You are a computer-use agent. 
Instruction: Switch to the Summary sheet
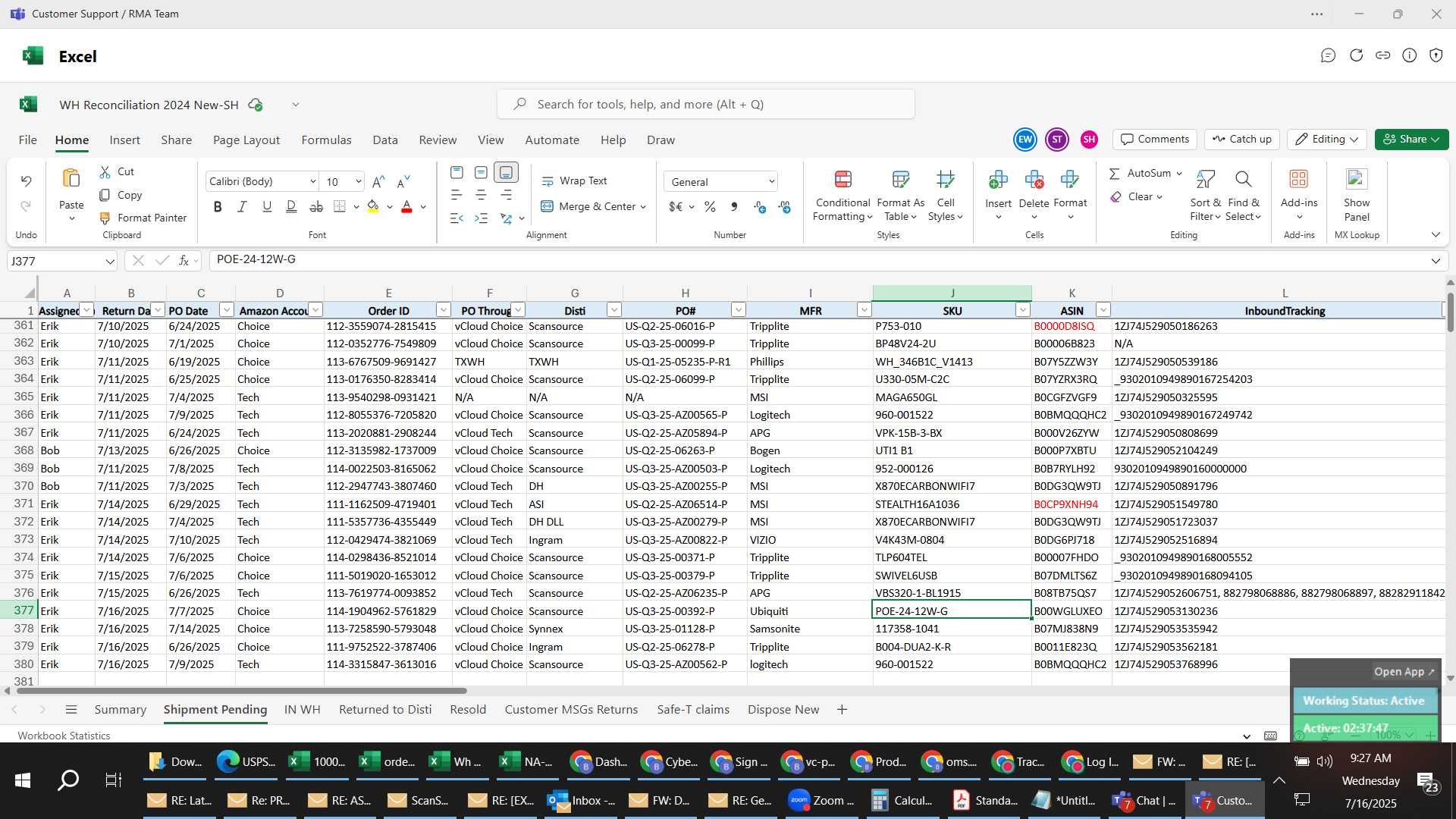(120, 710)
